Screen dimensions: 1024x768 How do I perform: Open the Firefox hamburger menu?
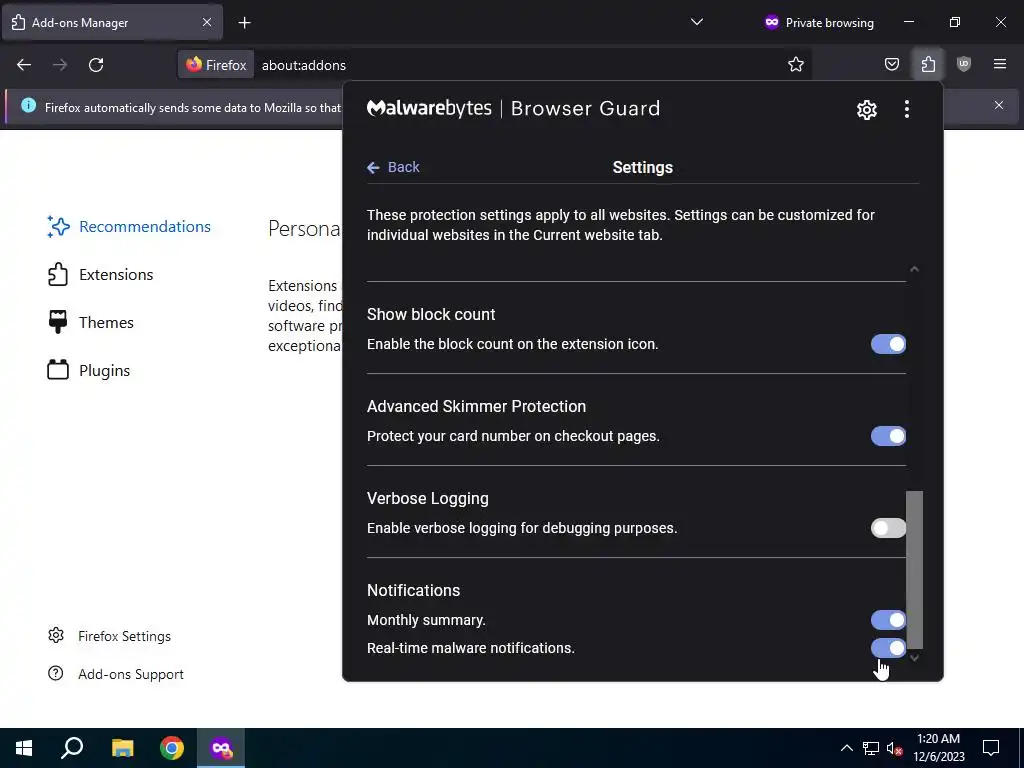(1000, 65)
